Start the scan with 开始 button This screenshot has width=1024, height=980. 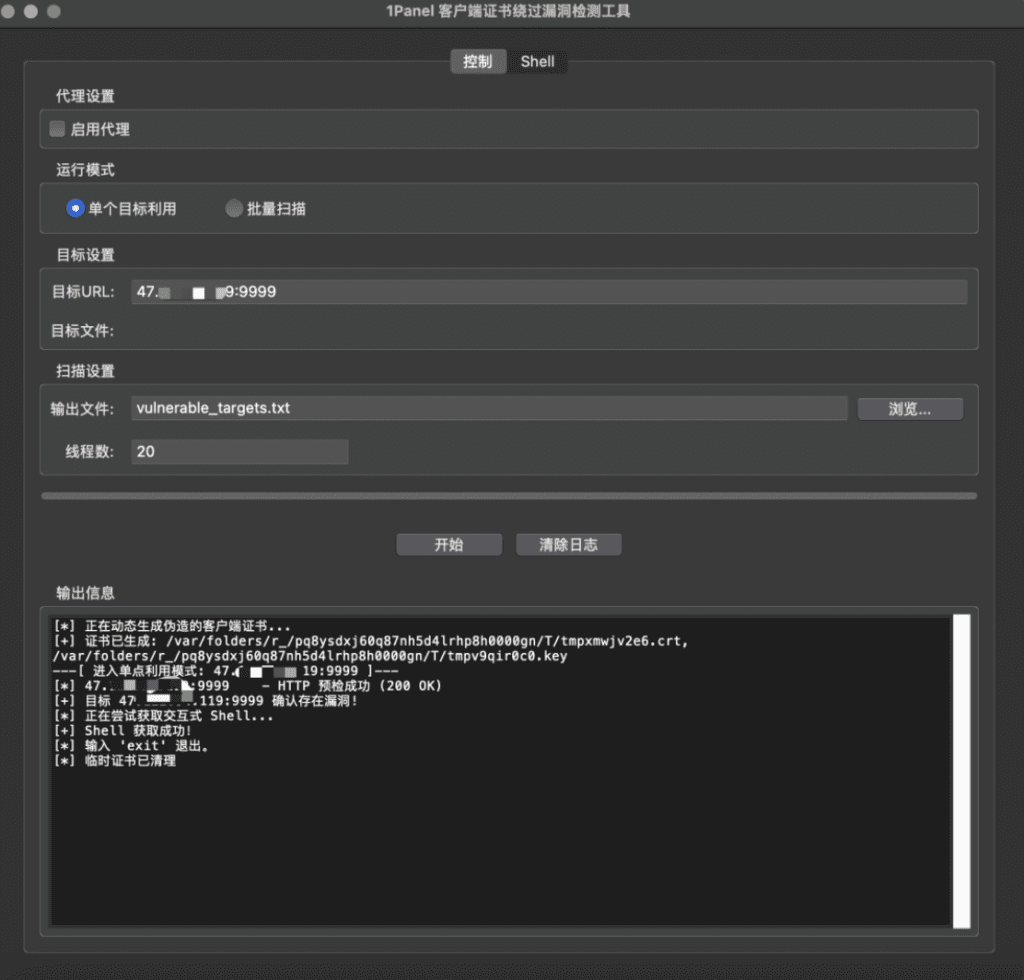pyautogui.click(x=449, y=545)
